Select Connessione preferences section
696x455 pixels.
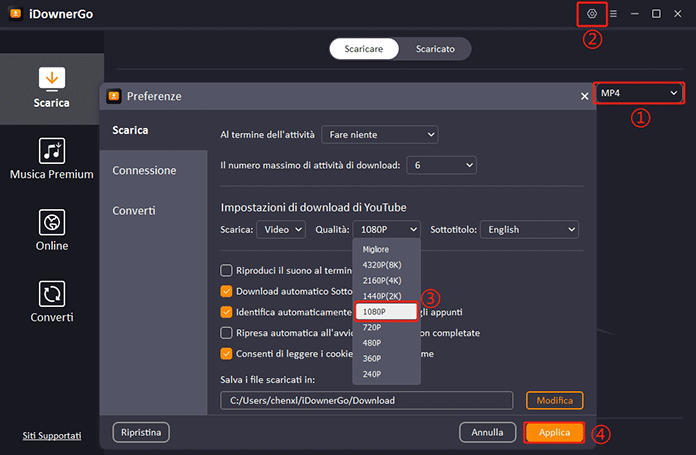pos(154,170)
